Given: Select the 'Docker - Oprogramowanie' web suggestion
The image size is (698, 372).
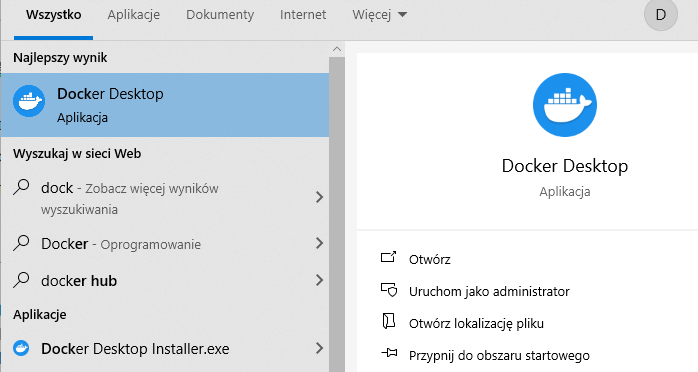Looking at the screenshot, I should (165, 243).
